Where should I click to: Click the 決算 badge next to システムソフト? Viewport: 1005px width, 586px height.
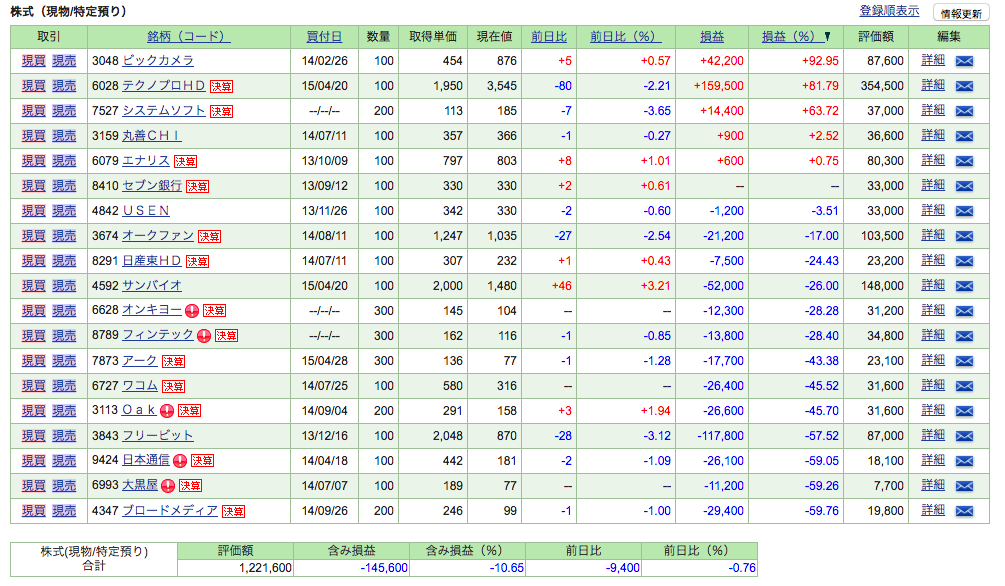tap(222, 112)
